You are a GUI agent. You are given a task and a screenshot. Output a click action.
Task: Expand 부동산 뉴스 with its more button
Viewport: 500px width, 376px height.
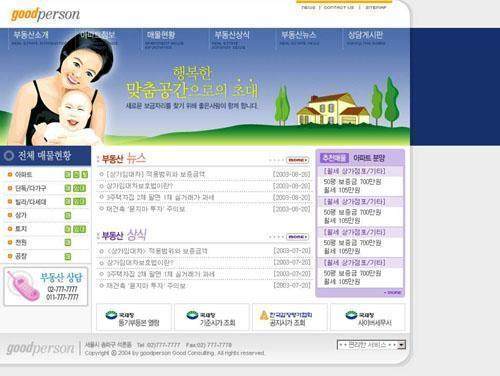[297, 160]
